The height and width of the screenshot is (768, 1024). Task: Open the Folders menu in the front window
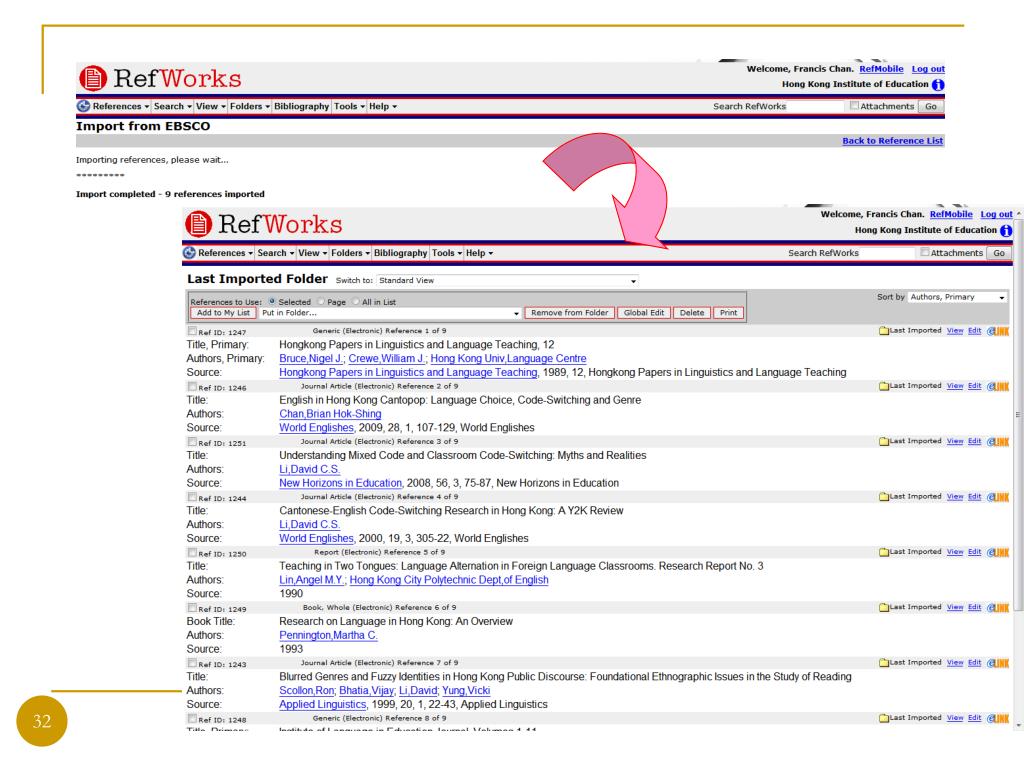coord(351,253)
